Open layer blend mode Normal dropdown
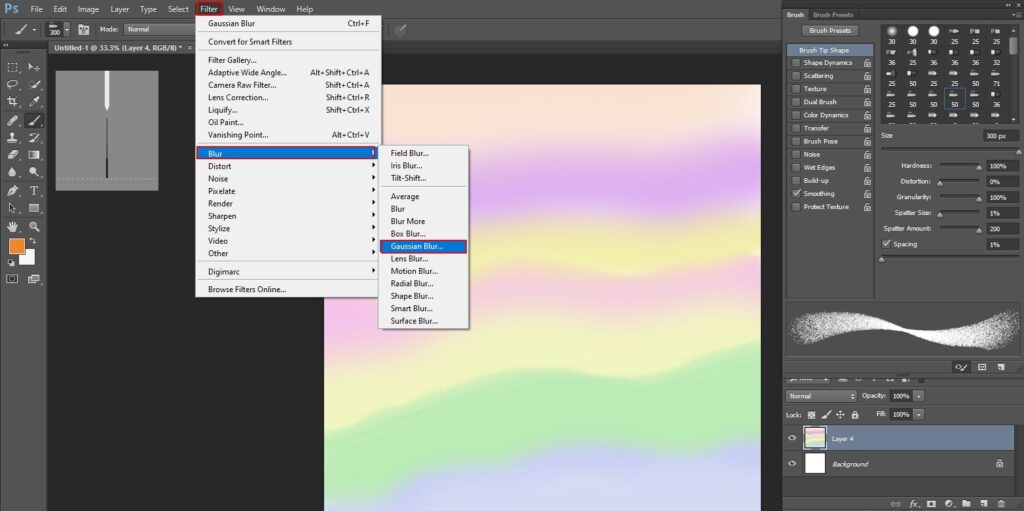 [x=822, y=396]
